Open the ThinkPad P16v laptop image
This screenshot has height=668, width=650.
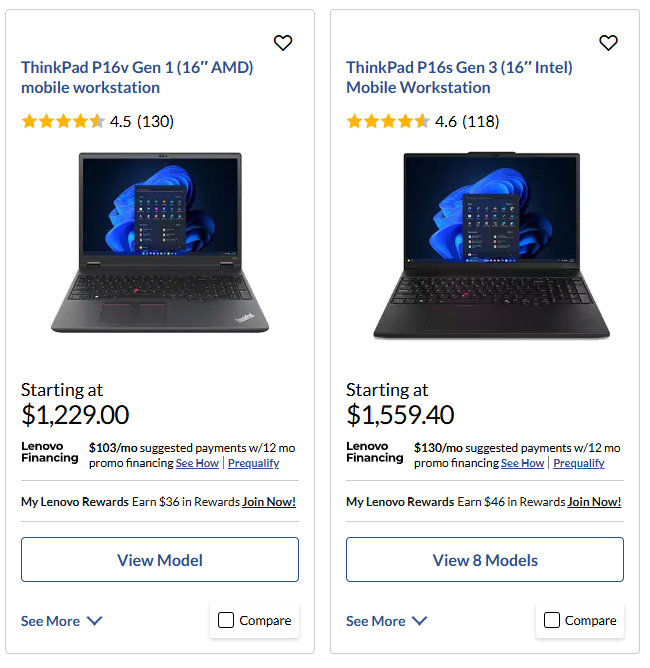point(160,243)
